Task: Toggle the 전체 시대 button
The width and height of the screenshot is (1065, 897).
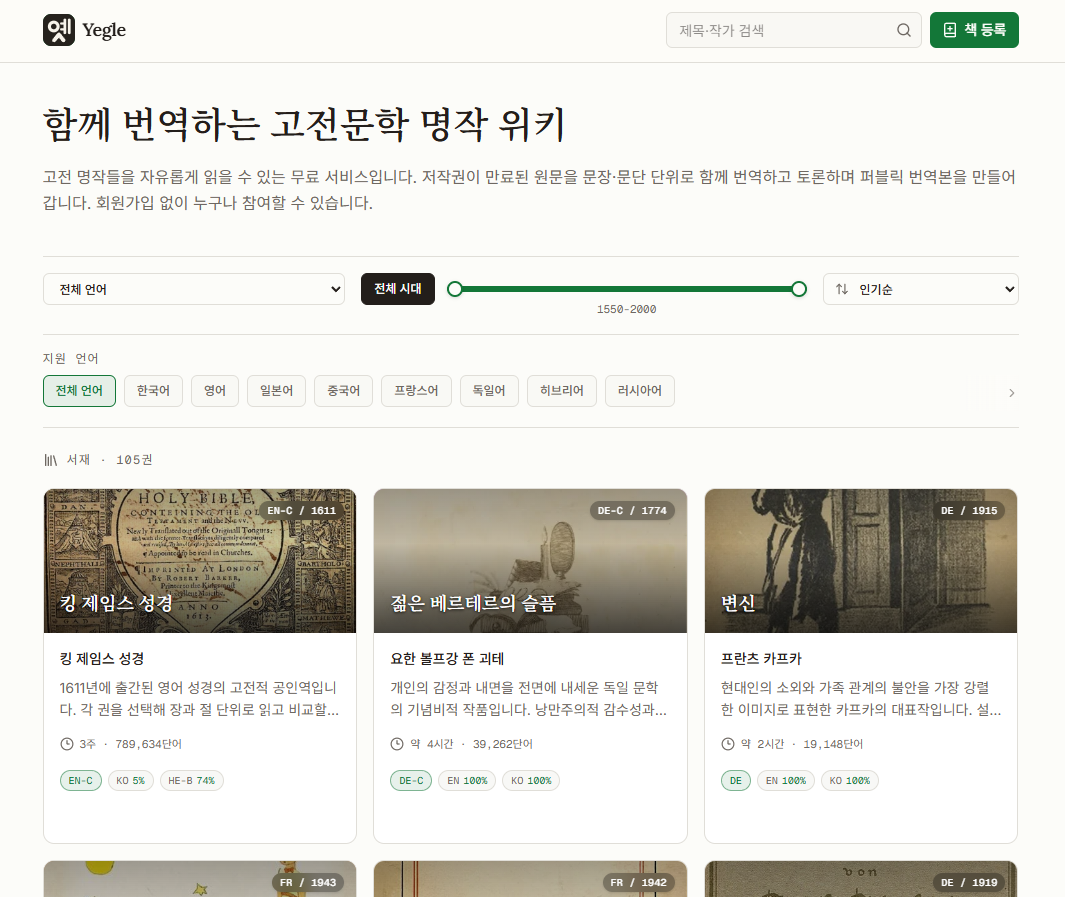Action: (x=397, y=289)
